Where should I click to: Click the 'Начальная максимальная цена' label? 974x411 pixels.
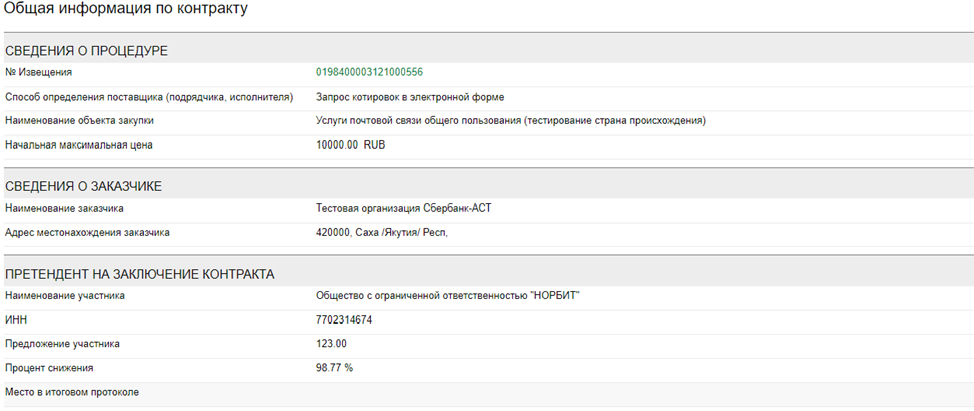tap(79, 145)
